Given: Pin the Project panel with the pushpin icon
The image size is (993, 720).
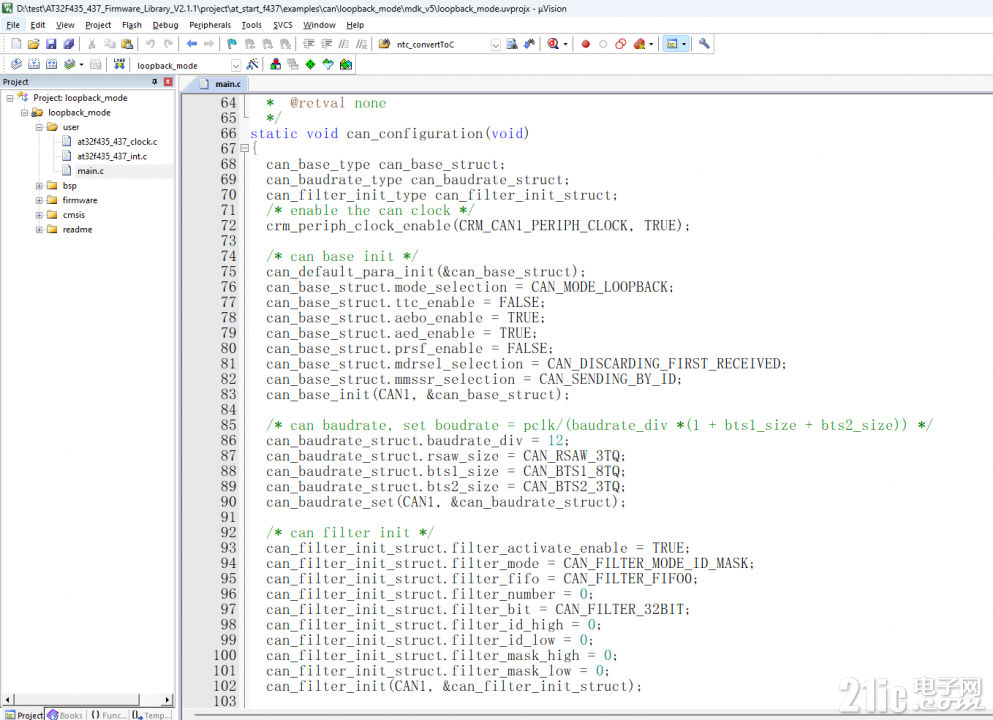Looking at the screenshot, I should (x=154, y=82).
